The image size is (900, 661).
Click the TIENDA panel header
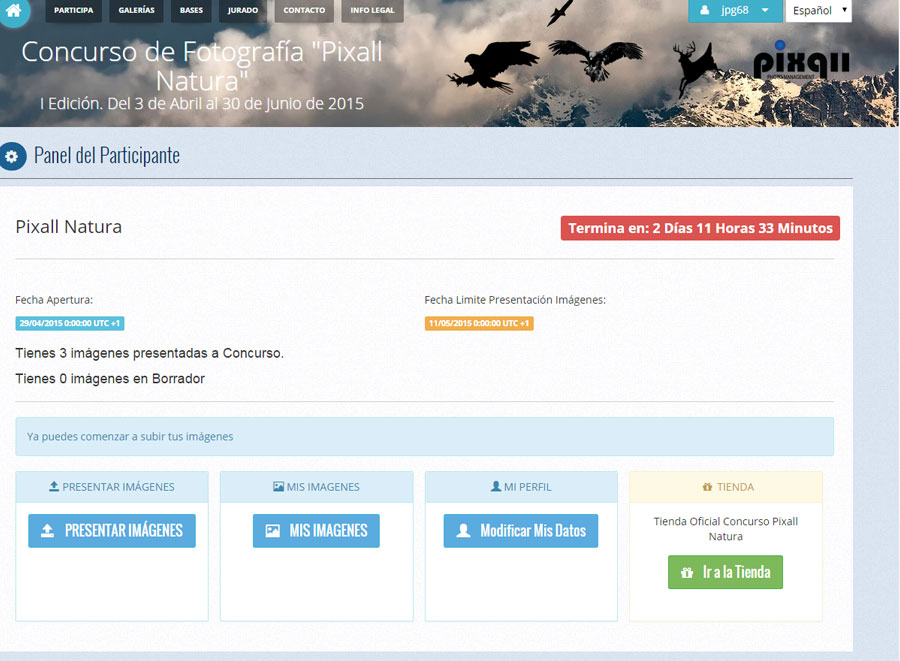pos(726,487)
